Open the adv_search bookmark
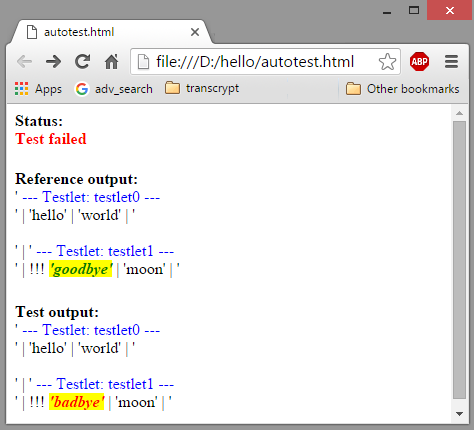The width and height of the screenshot is (474, 430). [114, 89]
